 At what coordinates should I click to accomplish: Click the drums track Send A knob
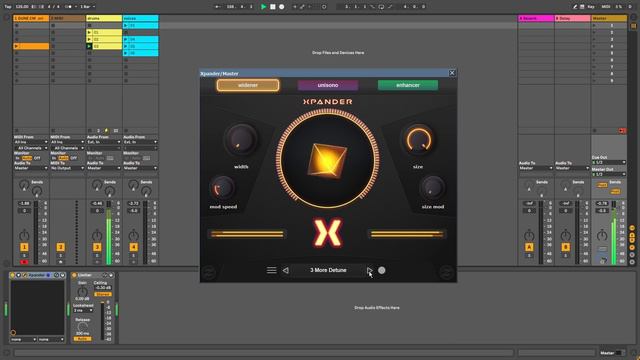tap(97, 185)
